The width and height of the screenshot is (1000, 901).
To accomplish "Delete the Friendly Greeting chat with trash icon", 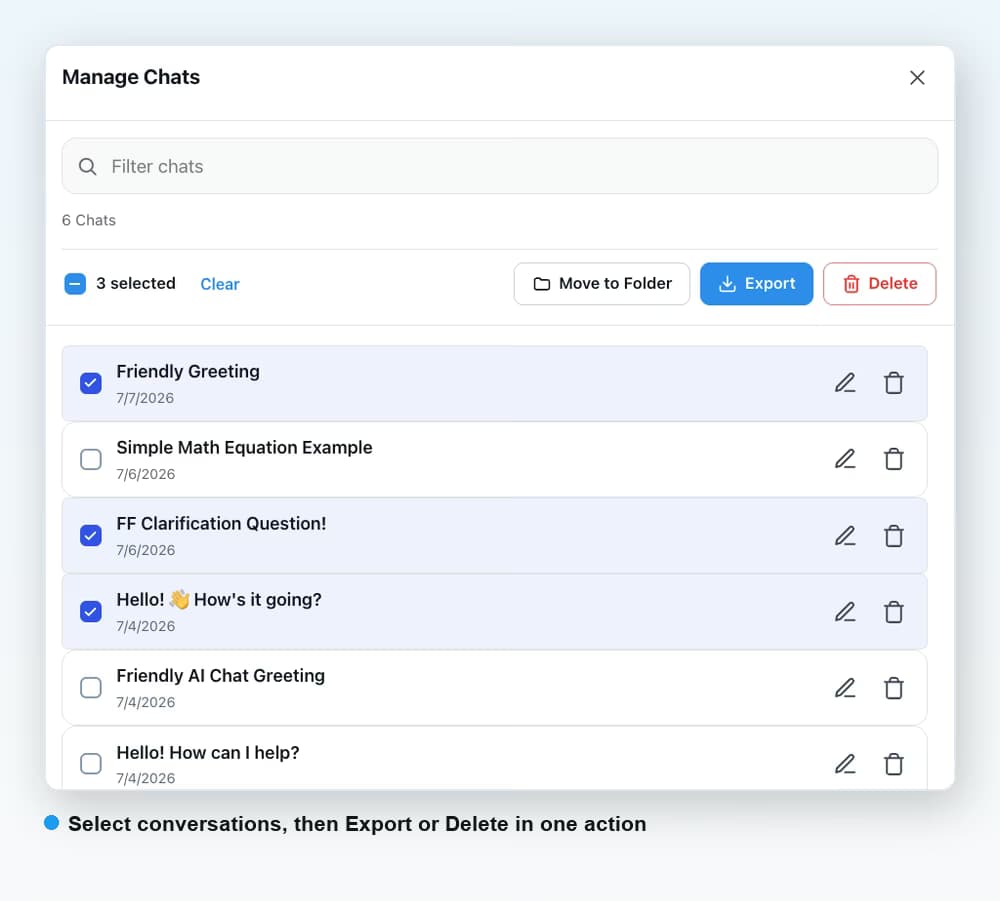I will [x=893, y=383].
